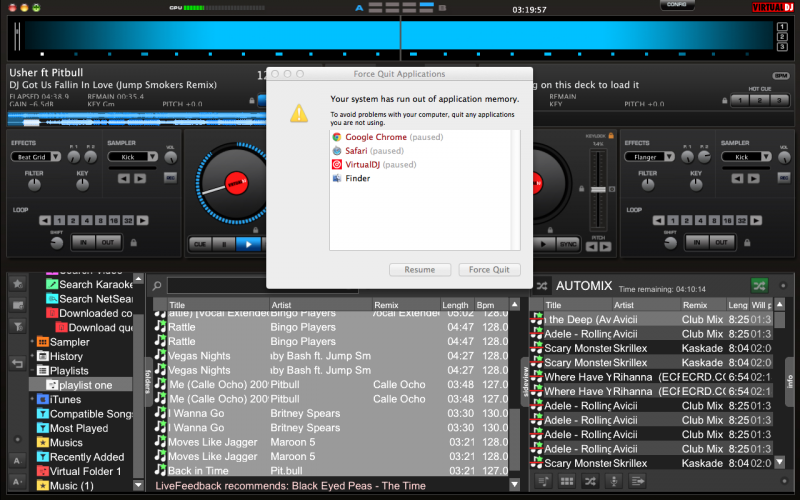The image size is (800, 500).
Task: Open the CONFIG settings button
Action: tap(677, 5)
